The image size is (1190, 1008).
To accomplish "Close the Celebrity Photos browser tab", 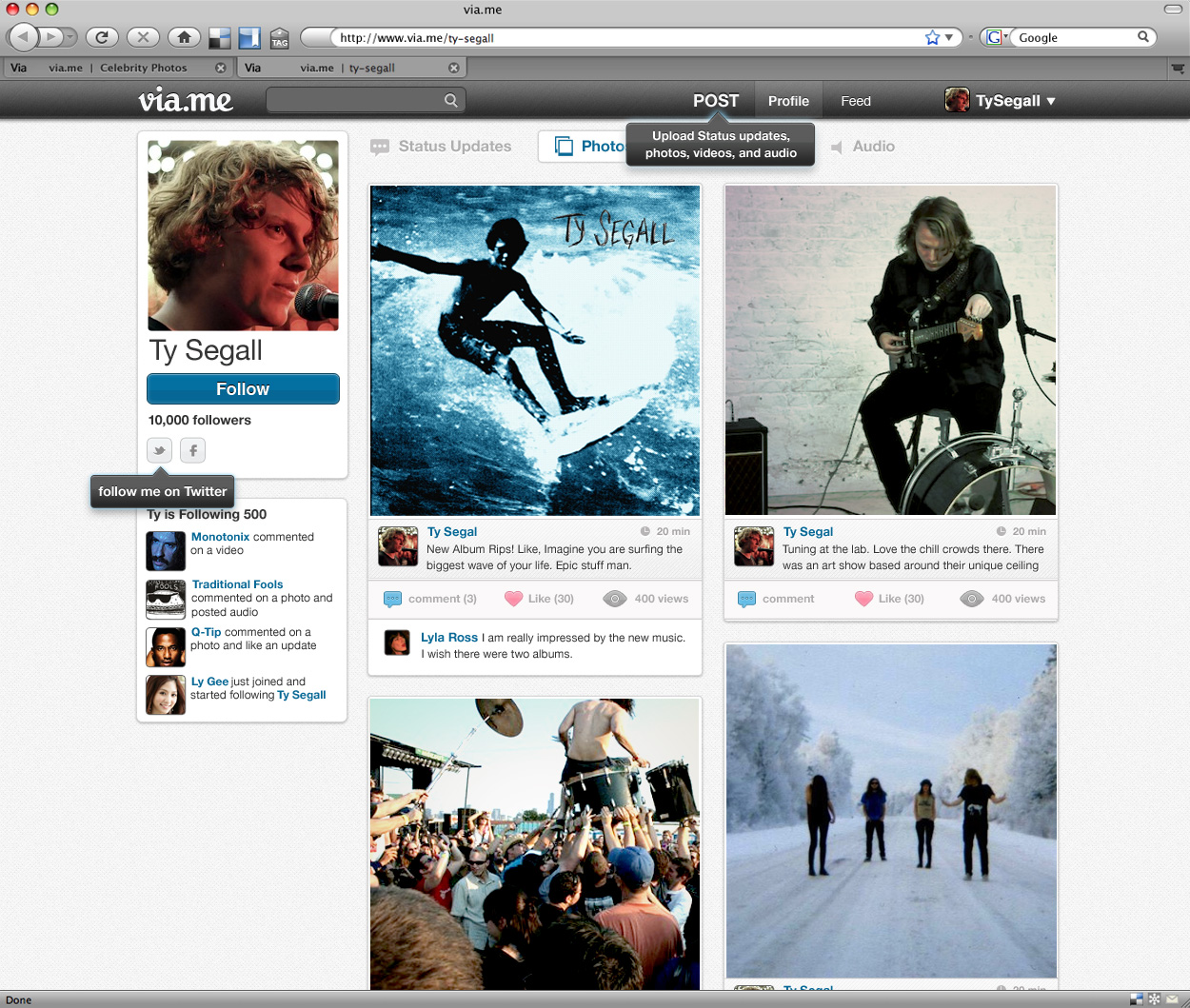I will (x=221, y=68).
